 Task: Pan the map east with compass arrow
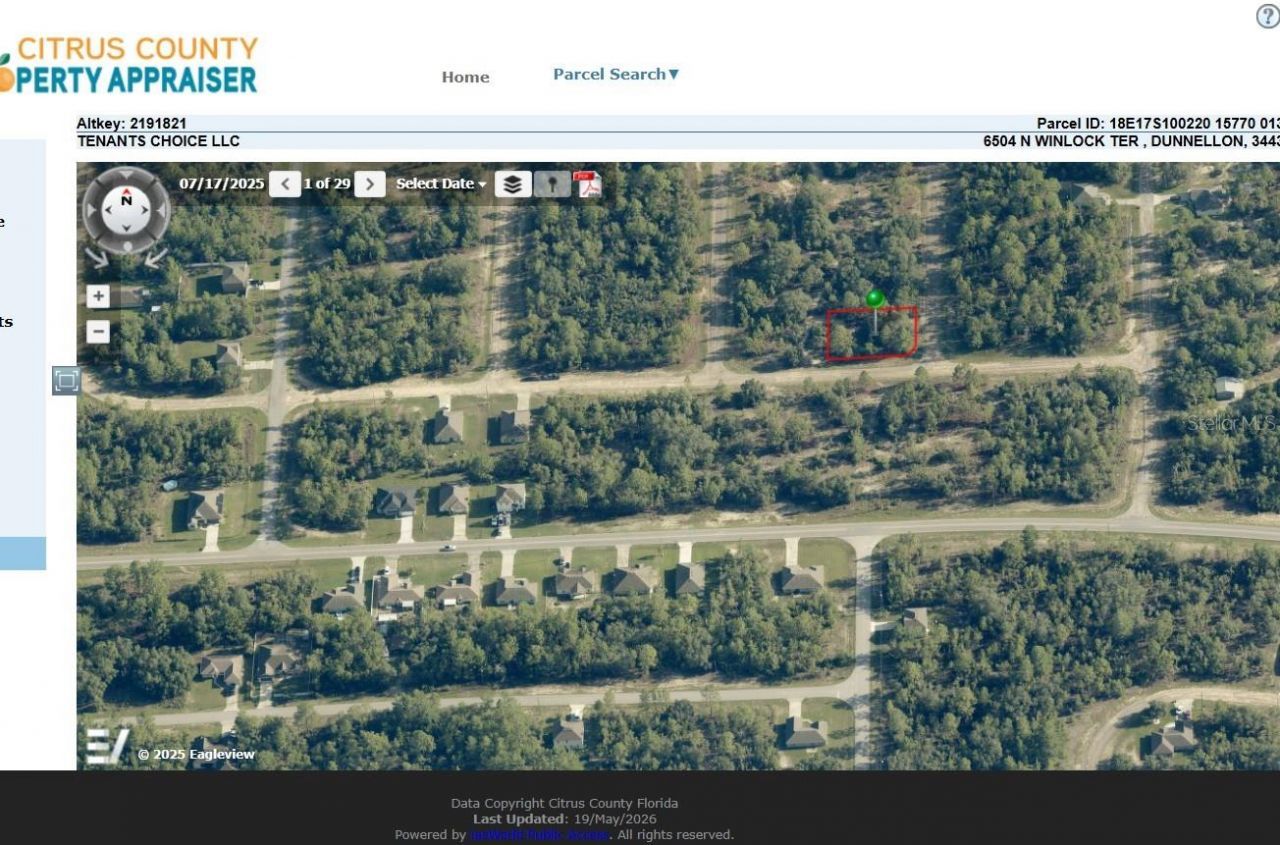tap(145, 212)
